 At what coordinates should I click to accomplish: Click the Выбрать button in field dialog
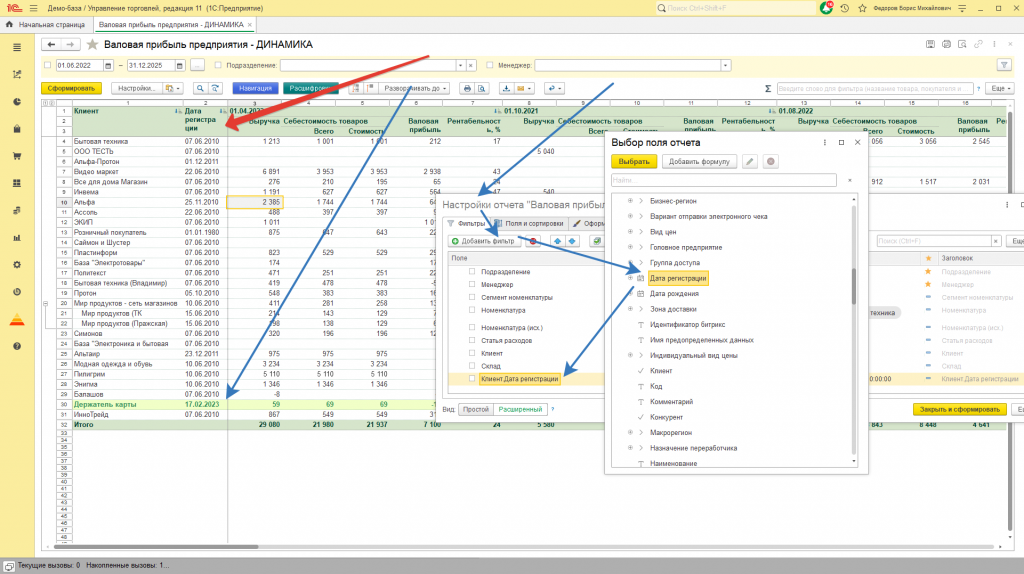tap(633, 161)
